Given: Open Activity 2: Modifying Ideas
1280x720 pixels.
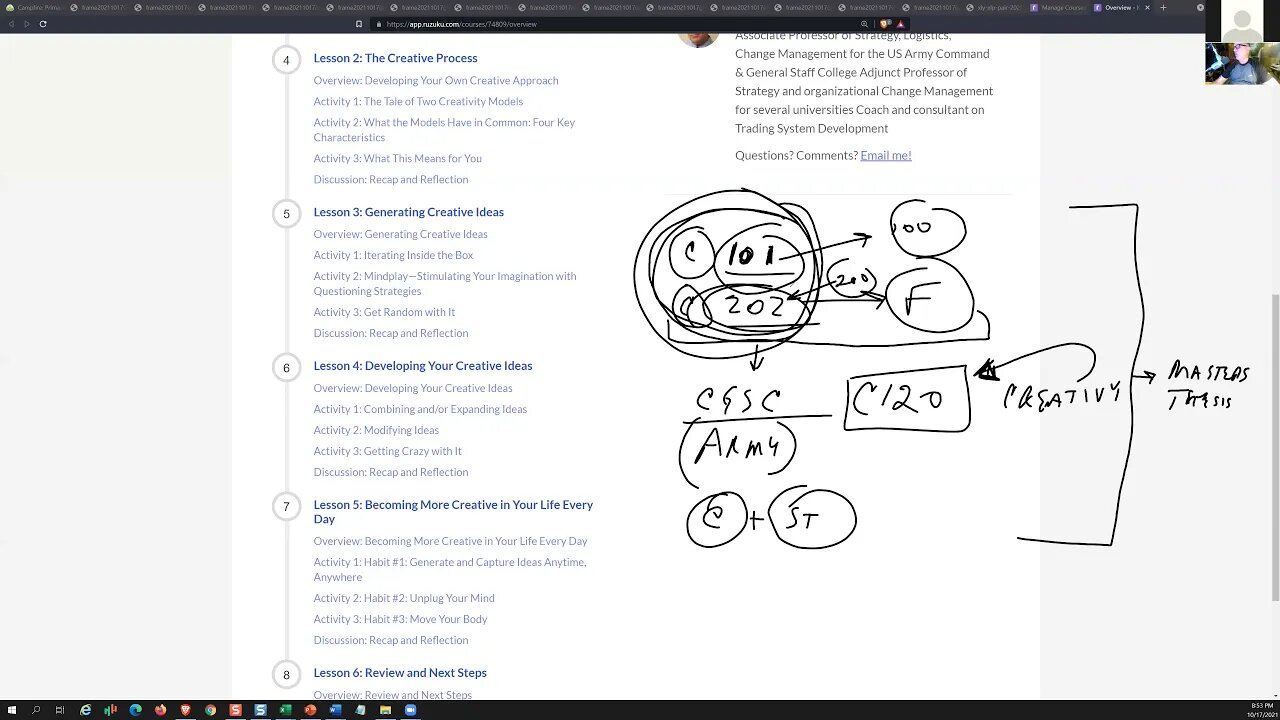Looking at the screenshot, I should [376, 430].
